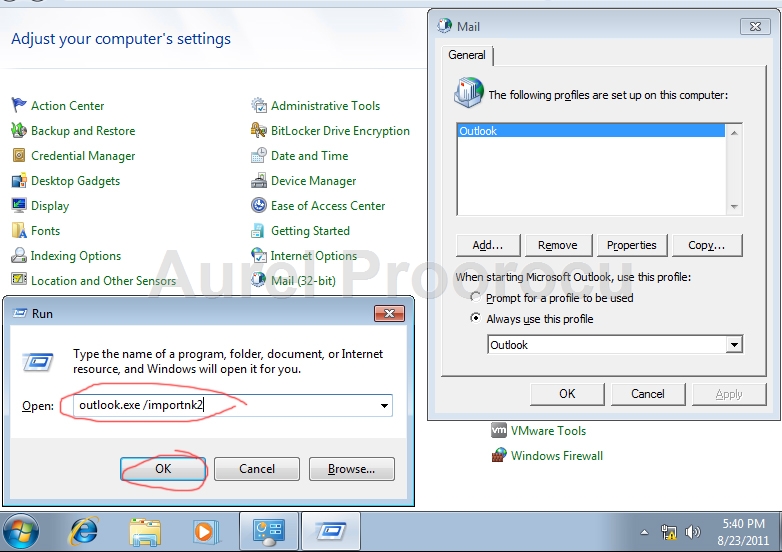Open Desktop Gadgets icon
This screenshot has width=782, height=552.
(x=18, y=181)
